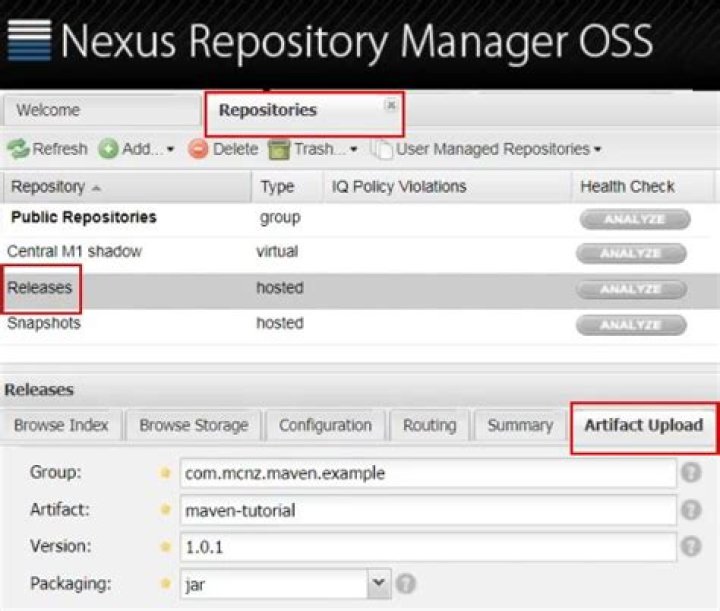The height and width of the screenshot is (611, 720).
Task: Open the Browse Storage tab
Action: coord(193,425)
